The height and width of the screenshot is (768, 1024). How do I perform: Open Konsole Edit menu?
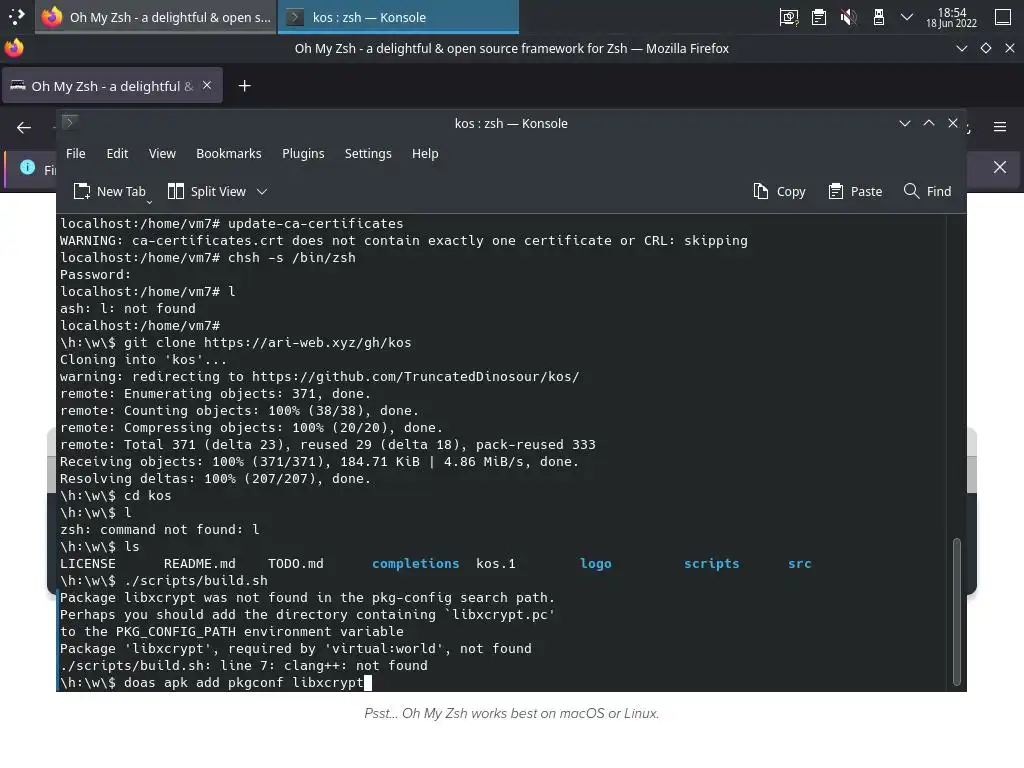click(x=117, y=153)
